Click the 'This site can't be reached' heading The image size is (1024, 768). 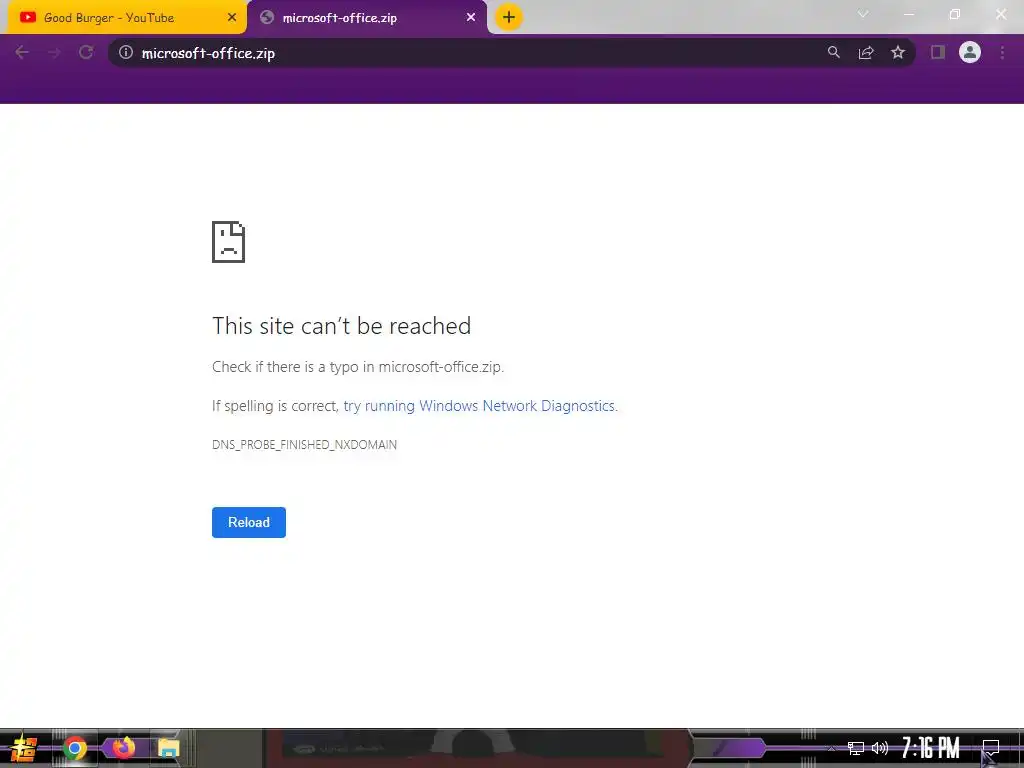342,326
